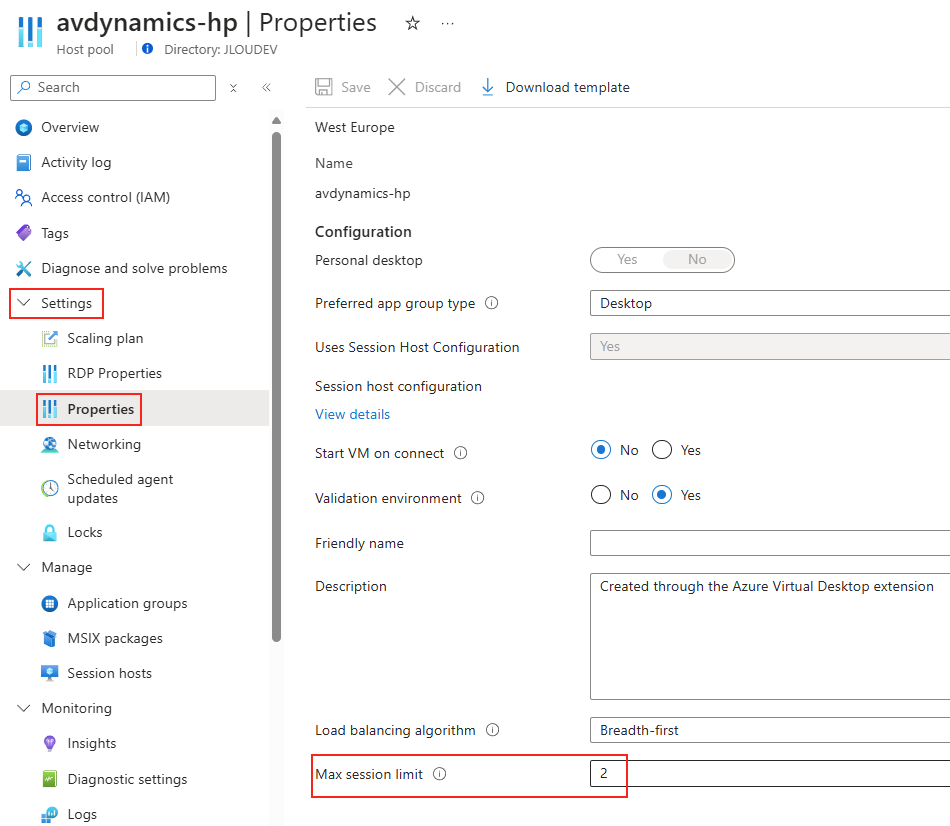The width and height of the screenshot is (950, 826).
Task: Focus the Friendly name field
Action: point(770,543)
